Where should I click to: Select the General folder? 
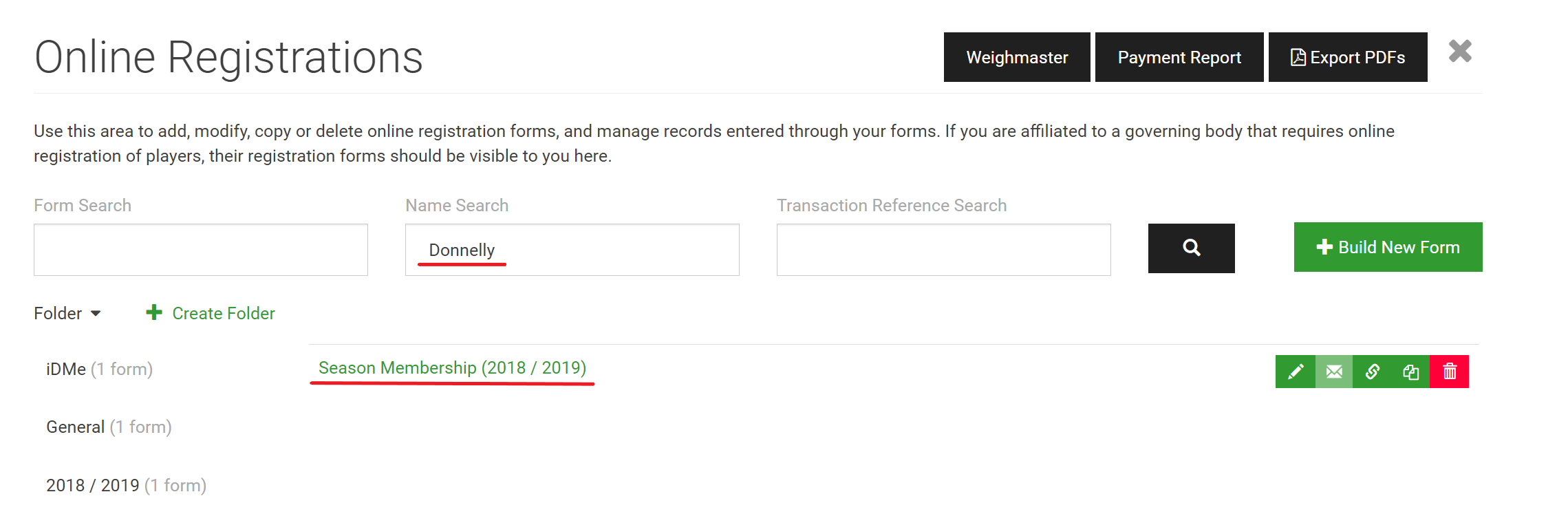click(109, 427)
